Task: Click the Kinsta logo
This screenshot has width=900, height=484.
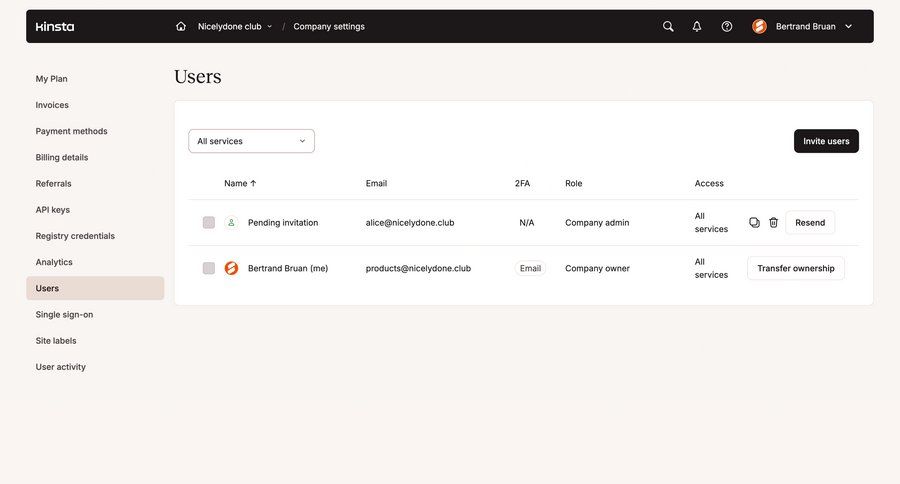Action: [x=54, y=26]
